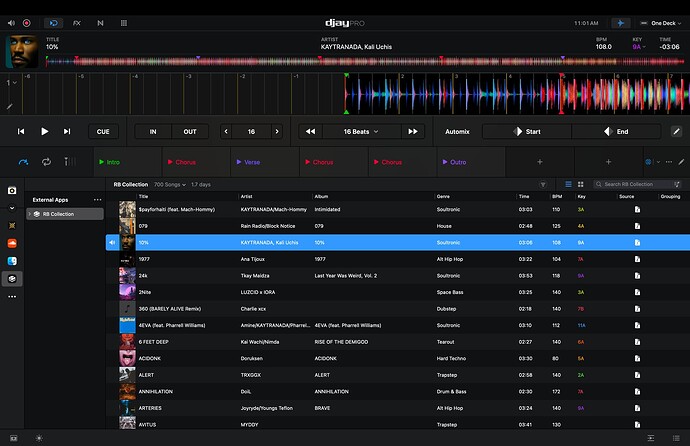Click the preview speaker icon on the 10% row

[112, 242]
